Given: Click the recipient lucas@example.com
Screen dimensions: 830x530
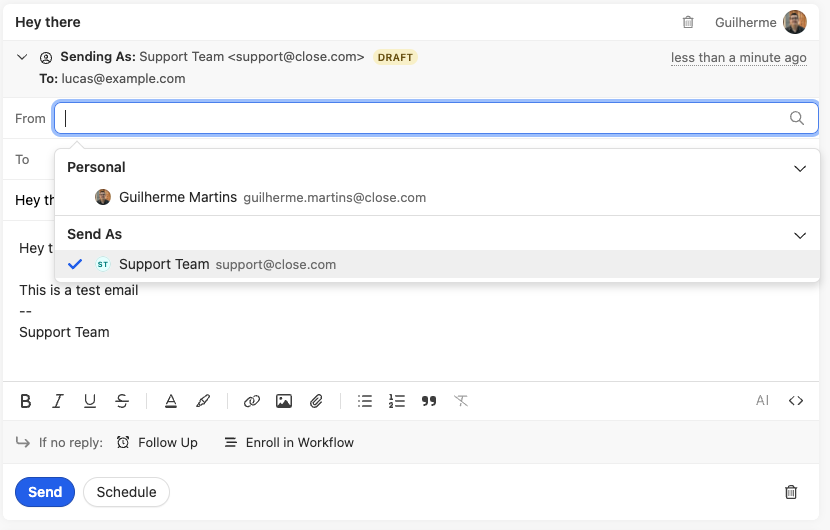Looking at the screenshot, I should click(x=123, y=78).
